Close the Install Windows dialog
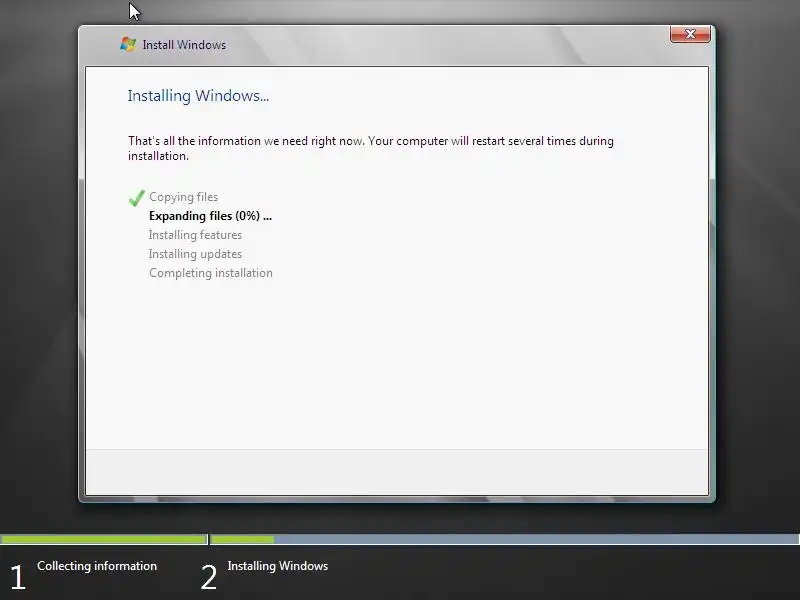 (x=690, y=34)
